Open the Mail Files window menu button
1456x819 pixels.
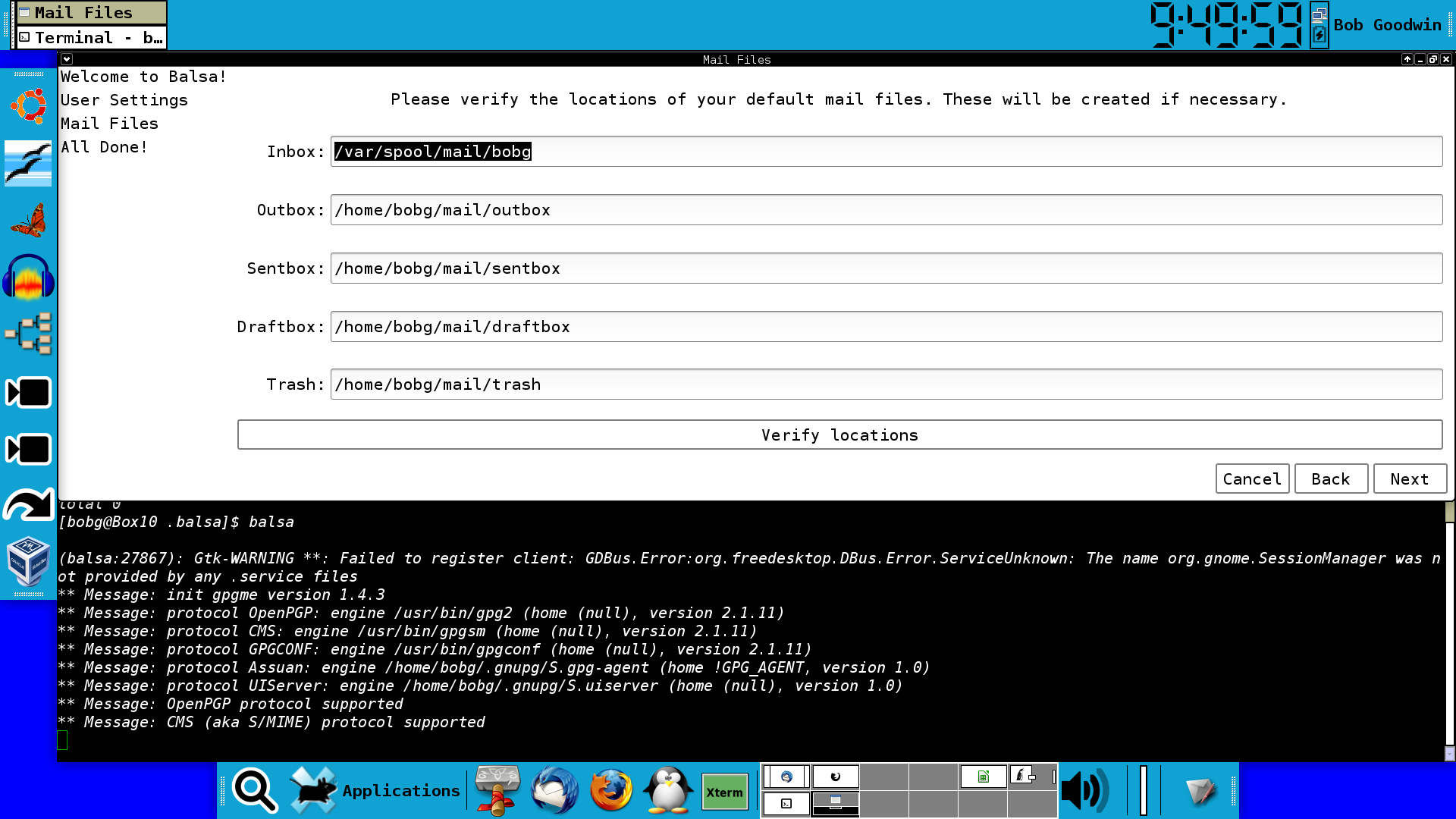tap(67, 59)
